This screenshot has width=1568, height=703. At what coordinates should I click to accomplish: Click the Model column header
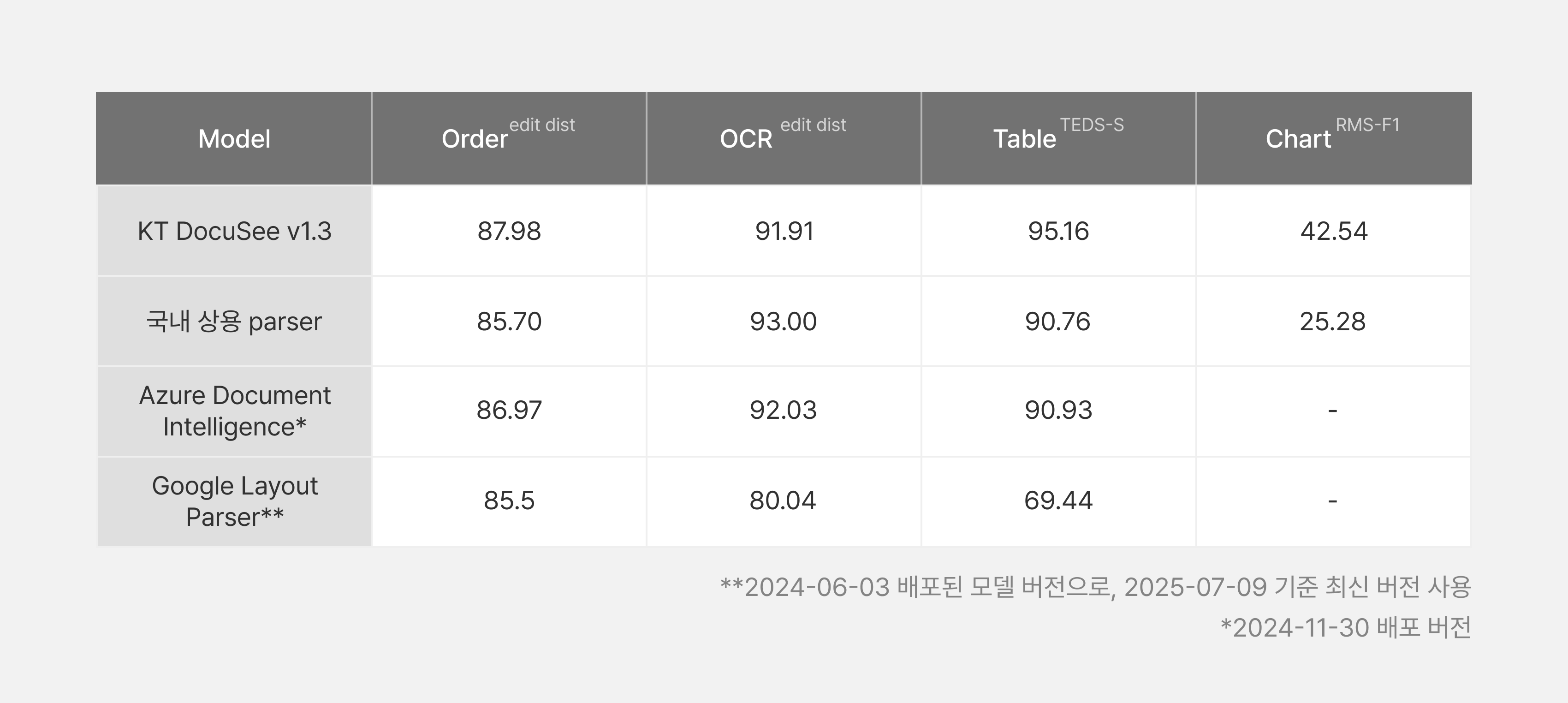point(234,139)
